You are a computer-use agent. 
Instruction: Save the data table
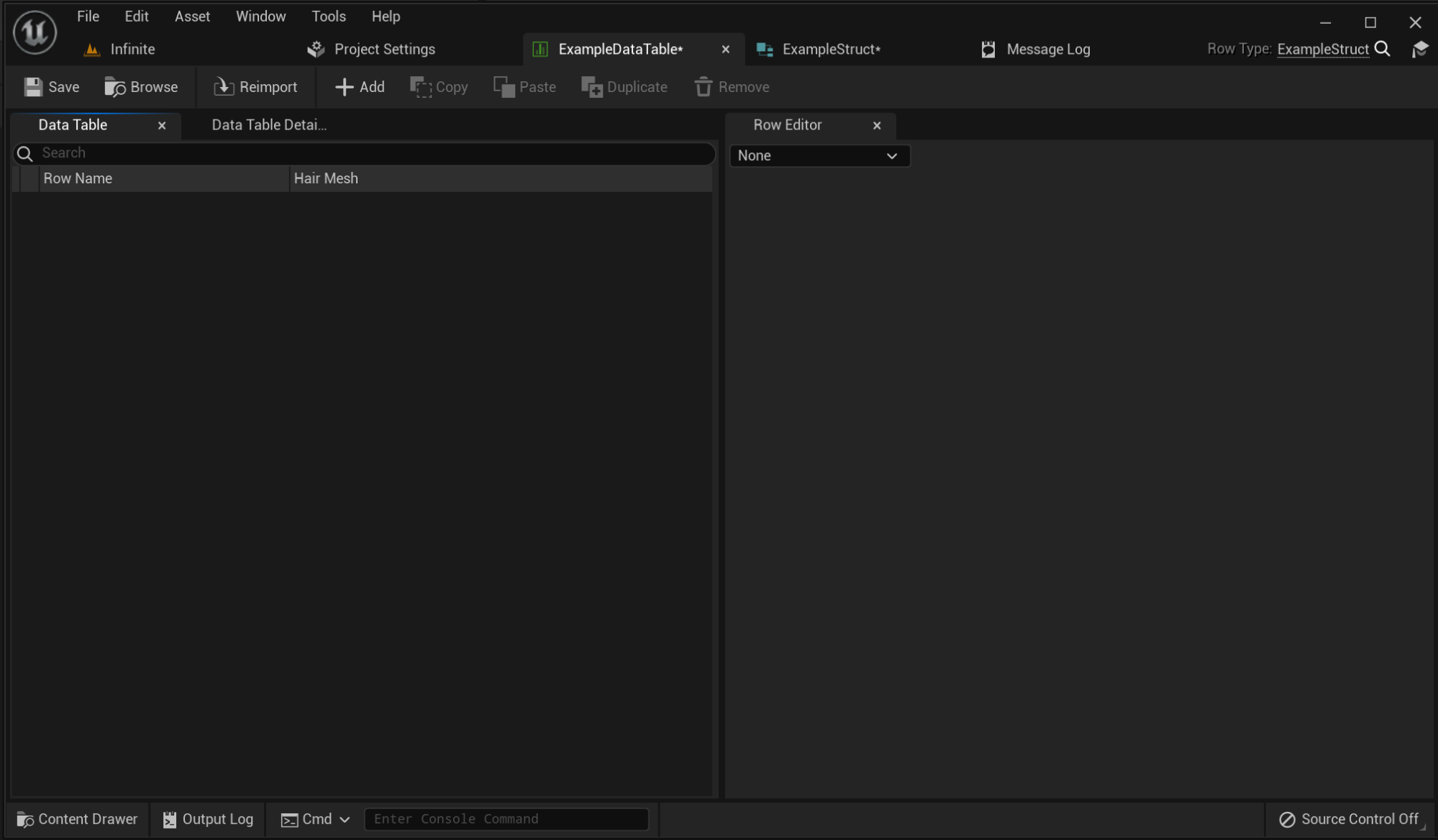(x=52, y=87)
